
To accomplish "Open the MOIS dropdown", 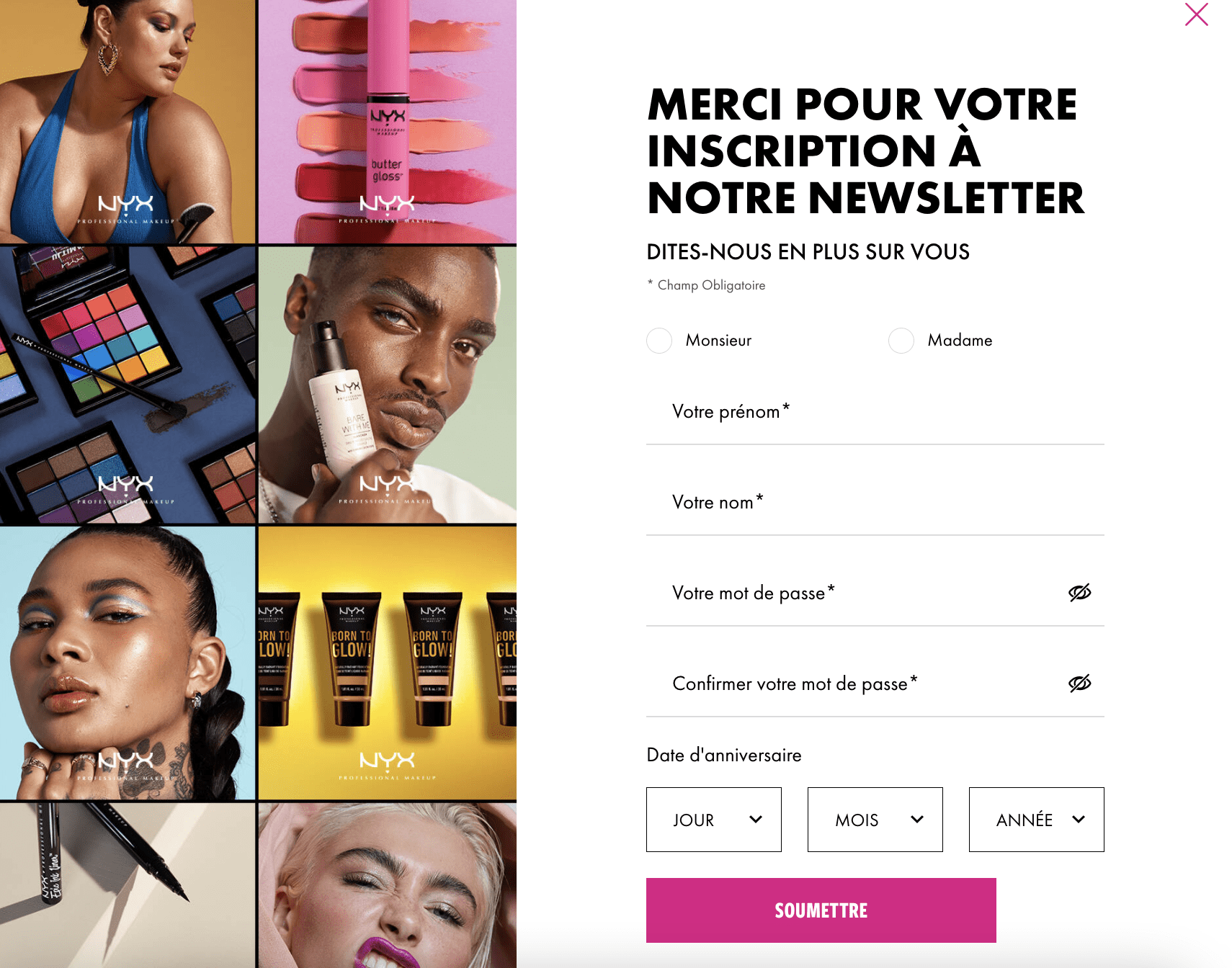I will (875, 820).
